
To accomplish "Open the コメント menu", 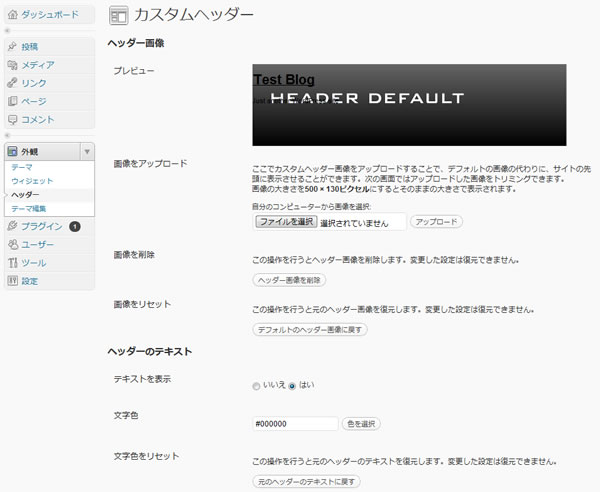I will [38, 120].
